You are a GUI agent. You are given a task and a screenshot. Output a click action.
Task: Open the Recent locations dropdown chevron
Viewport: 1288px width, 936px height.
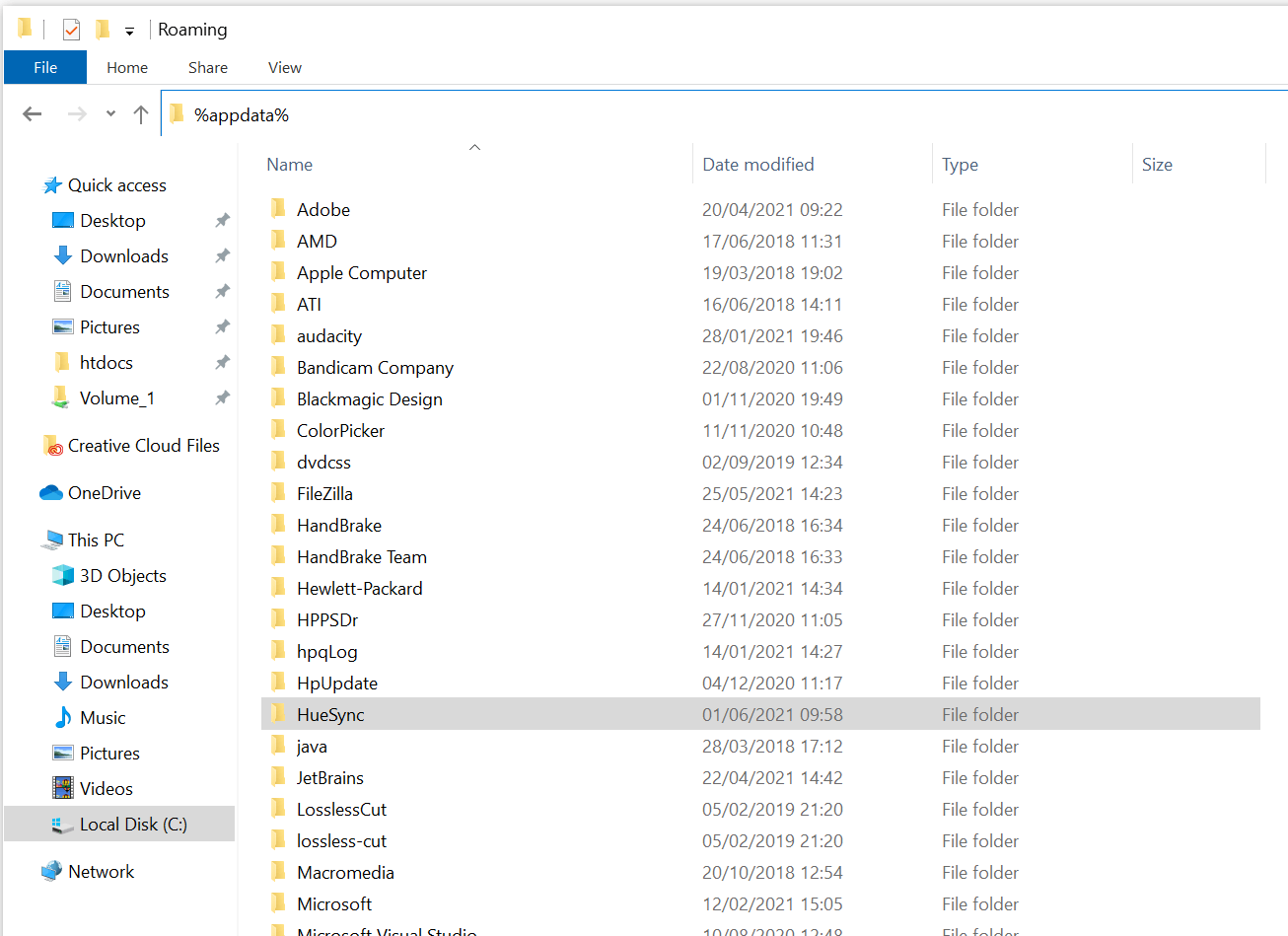(x=110, y=114)
